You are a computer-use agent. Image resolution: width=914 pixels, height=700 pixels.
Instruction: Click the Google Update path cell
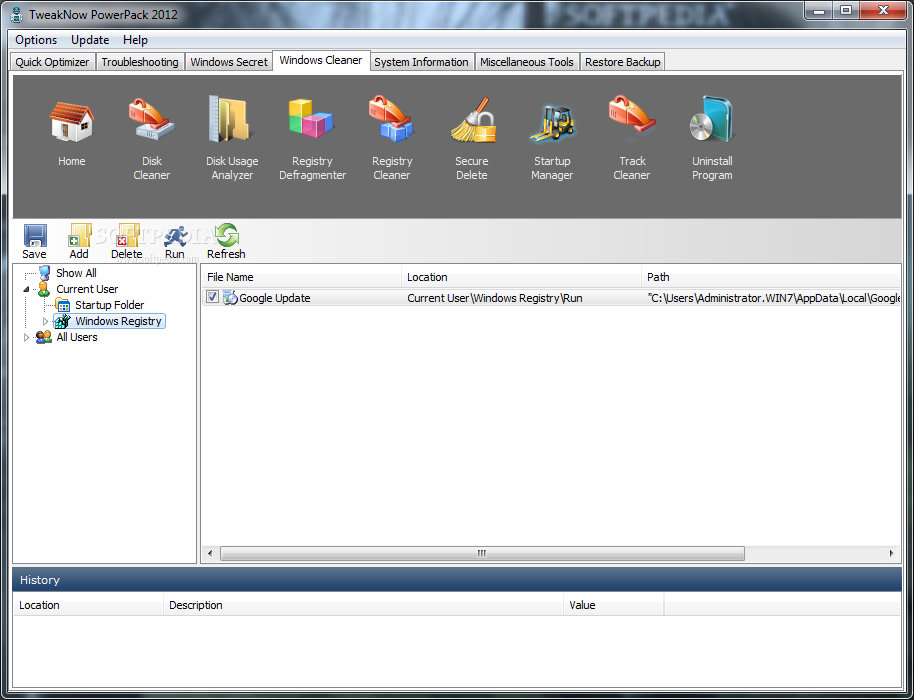pyautogui.click(x=774, y=298)
